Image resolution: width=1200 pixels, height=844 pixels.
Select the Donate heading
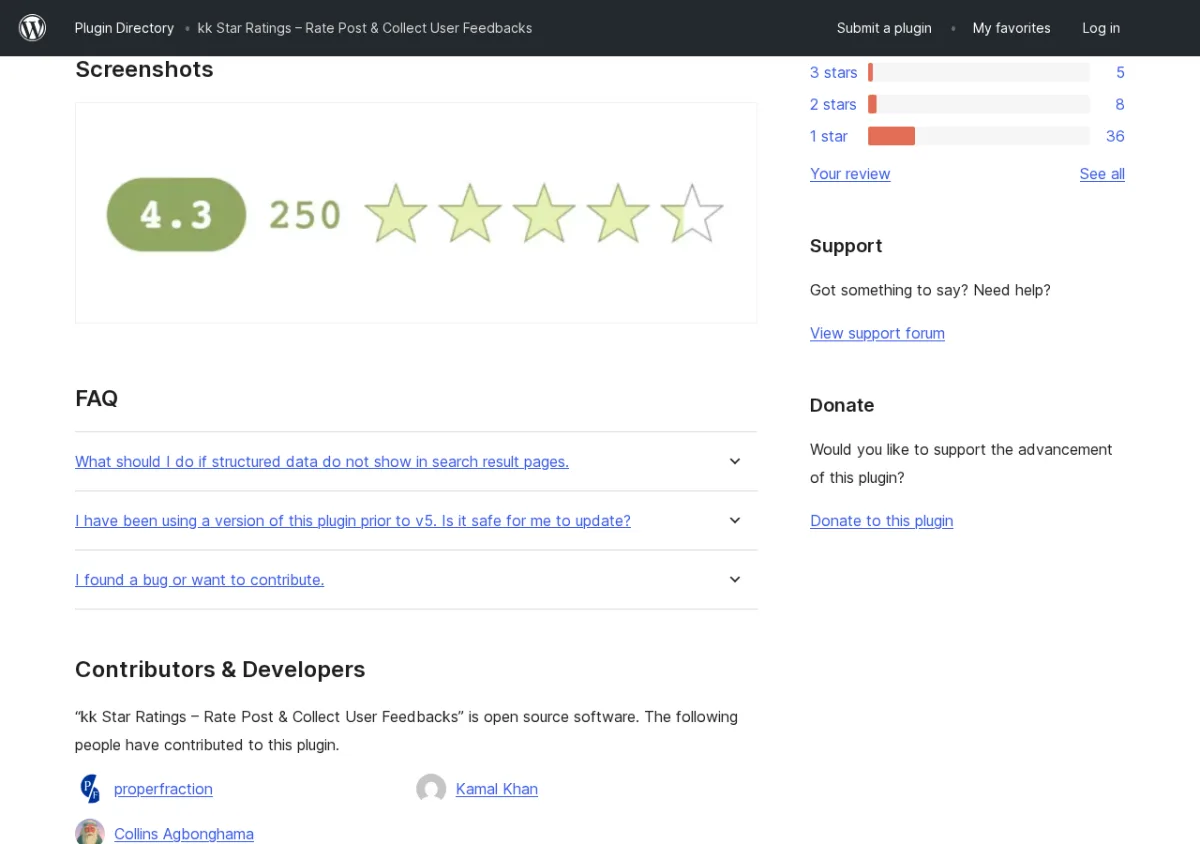[842, 405]
